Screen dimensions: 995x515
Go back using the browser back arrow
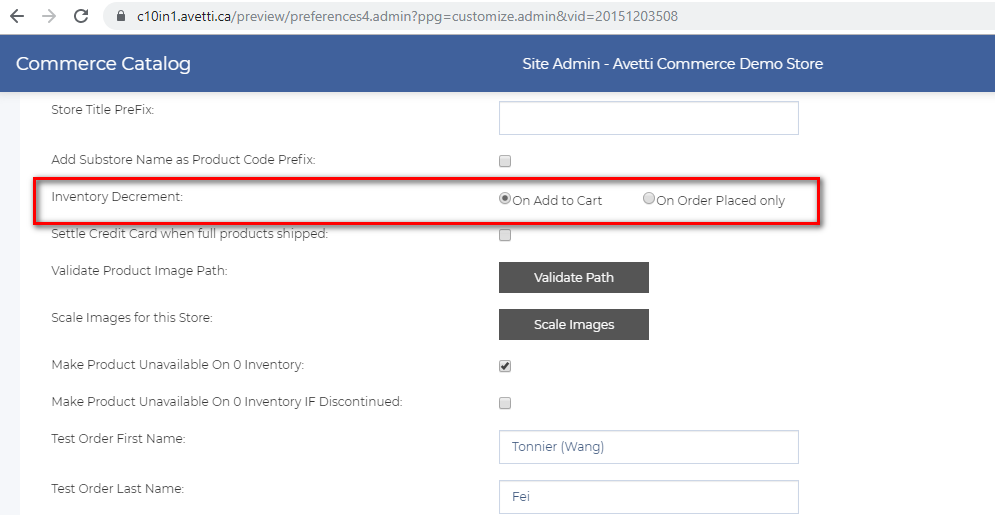pos(17,16)
